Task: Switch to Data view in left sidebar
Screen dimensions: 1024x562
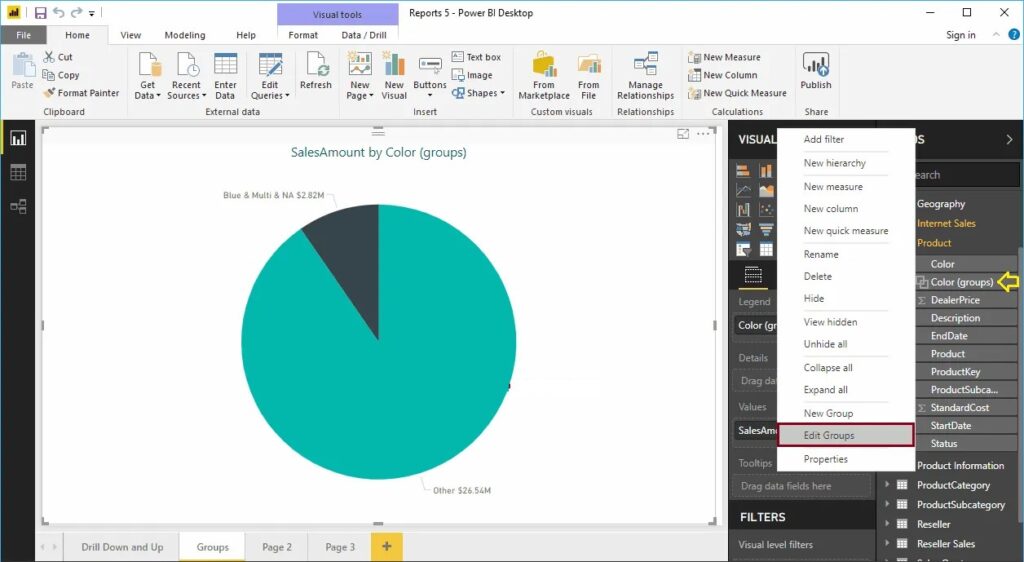Action: (18, 172)
